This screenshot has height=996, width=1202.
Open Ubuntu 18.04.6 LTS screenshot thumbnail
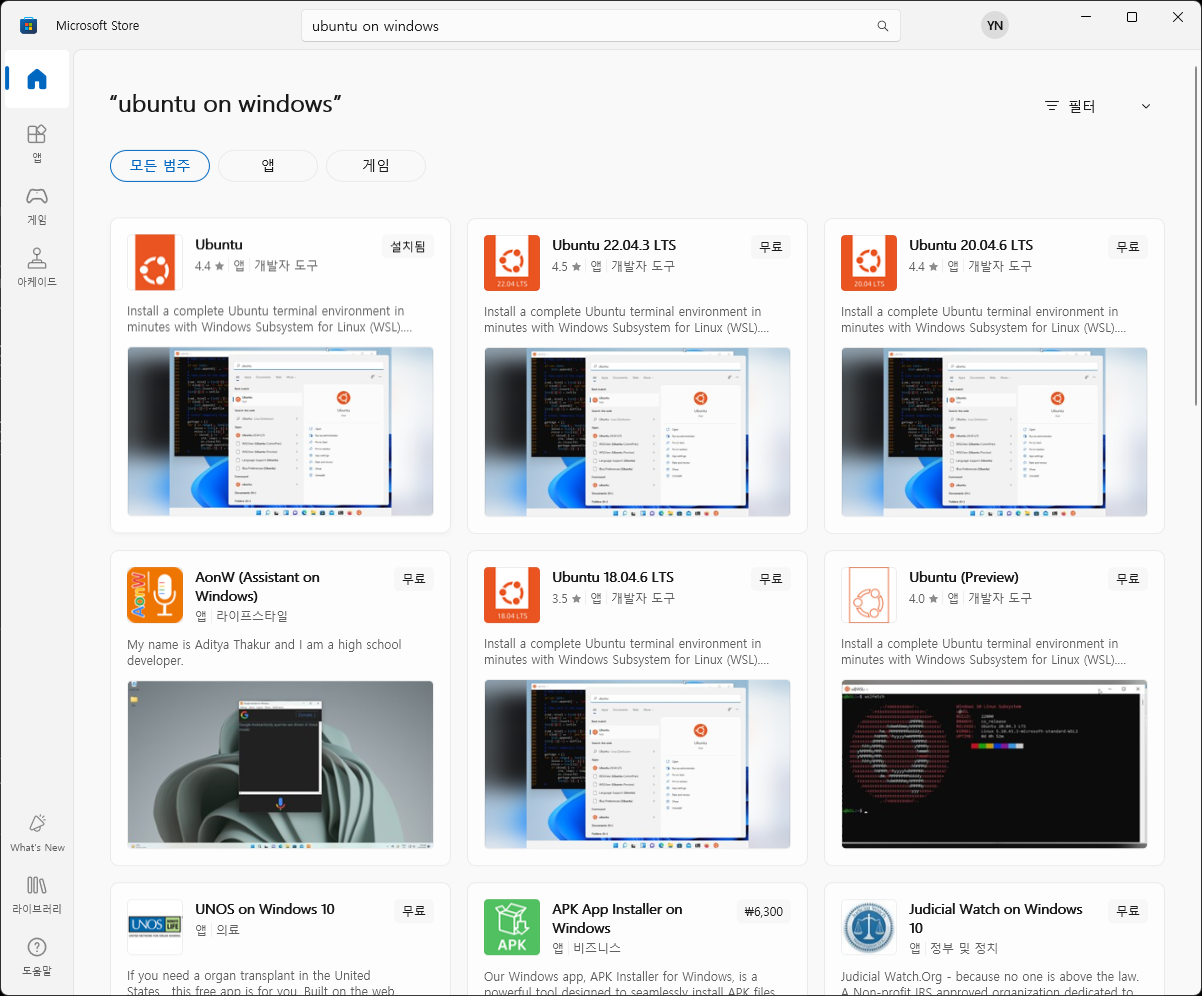tap(637, 765)
